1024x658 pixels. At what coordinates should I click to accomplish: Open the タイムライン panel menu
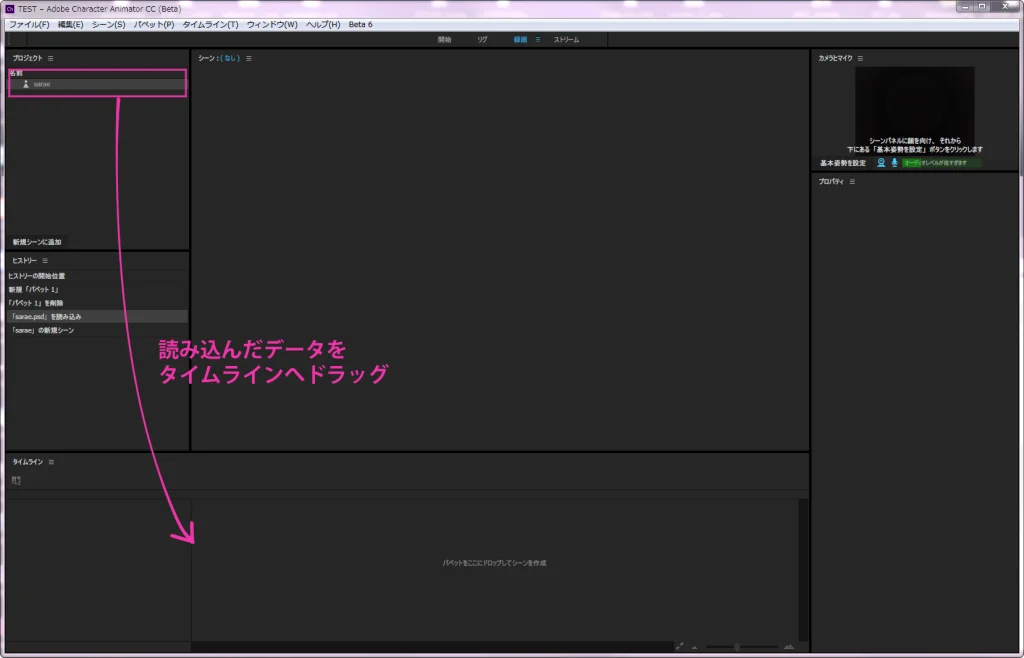(51, 462)
